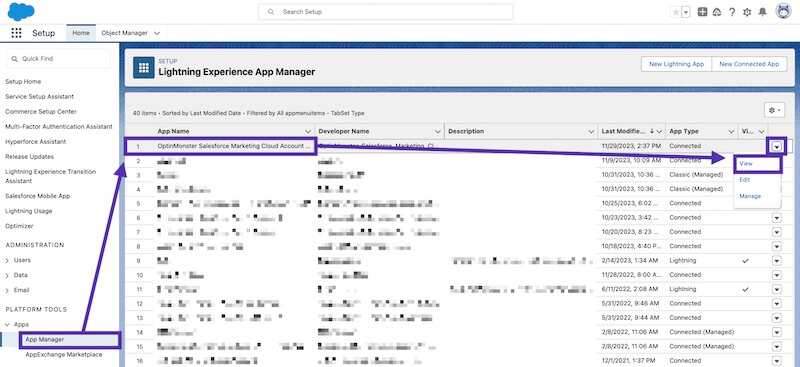Open the Global Actions plus icon
This screenshot has width=800, height=367.
[x=702, y=12]
